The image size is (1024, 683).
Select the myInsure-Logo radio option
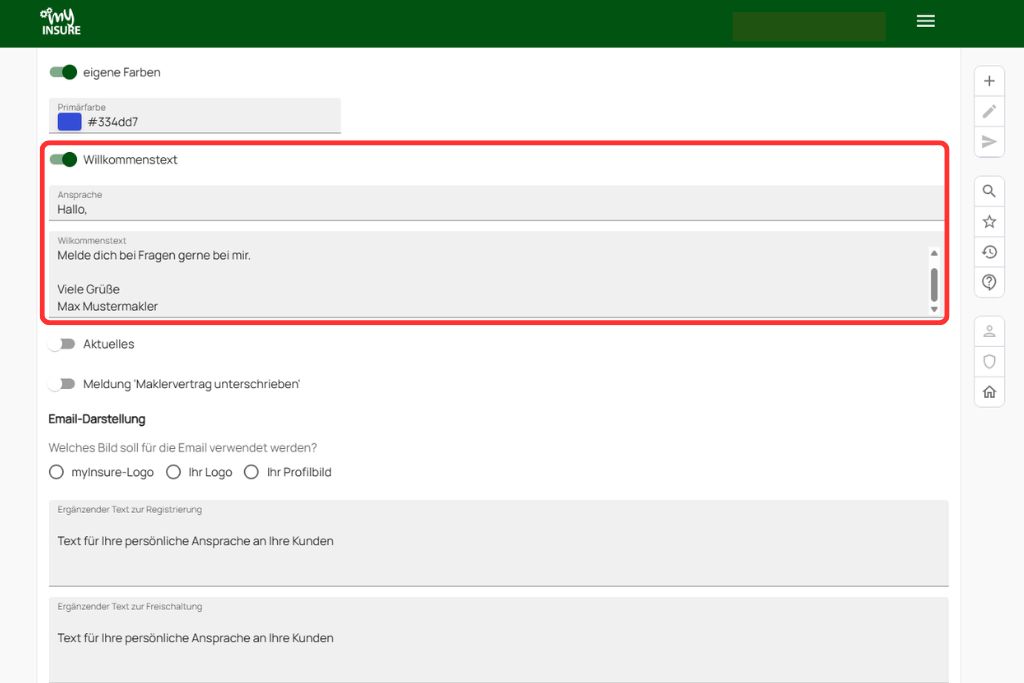[57, 472]
